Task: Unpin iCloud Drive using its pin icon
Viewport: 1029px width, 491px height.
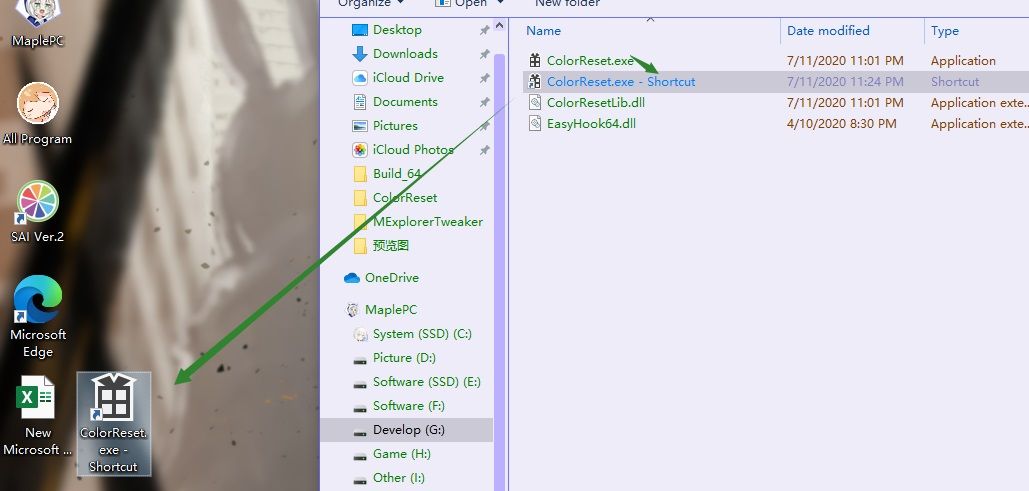Action: click(484, 78)
